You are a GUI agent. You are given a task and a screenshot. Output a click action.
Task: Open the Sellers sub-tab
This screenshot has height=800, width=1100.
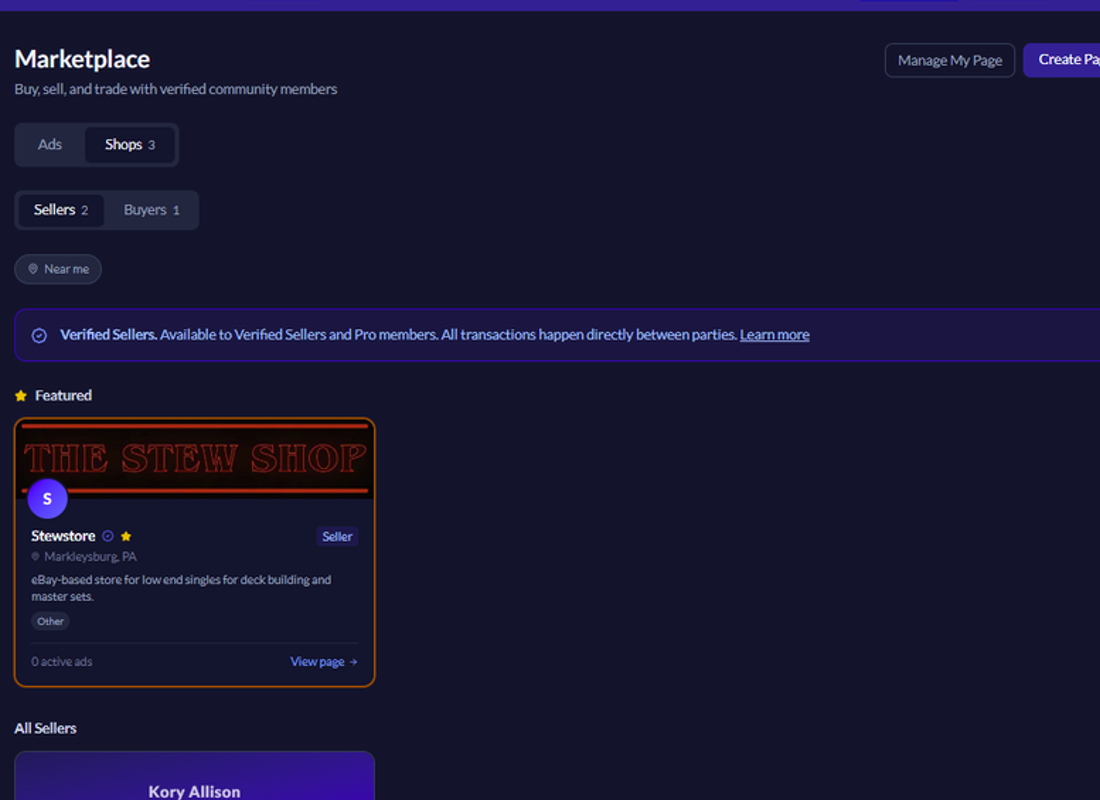pos(61,210)
